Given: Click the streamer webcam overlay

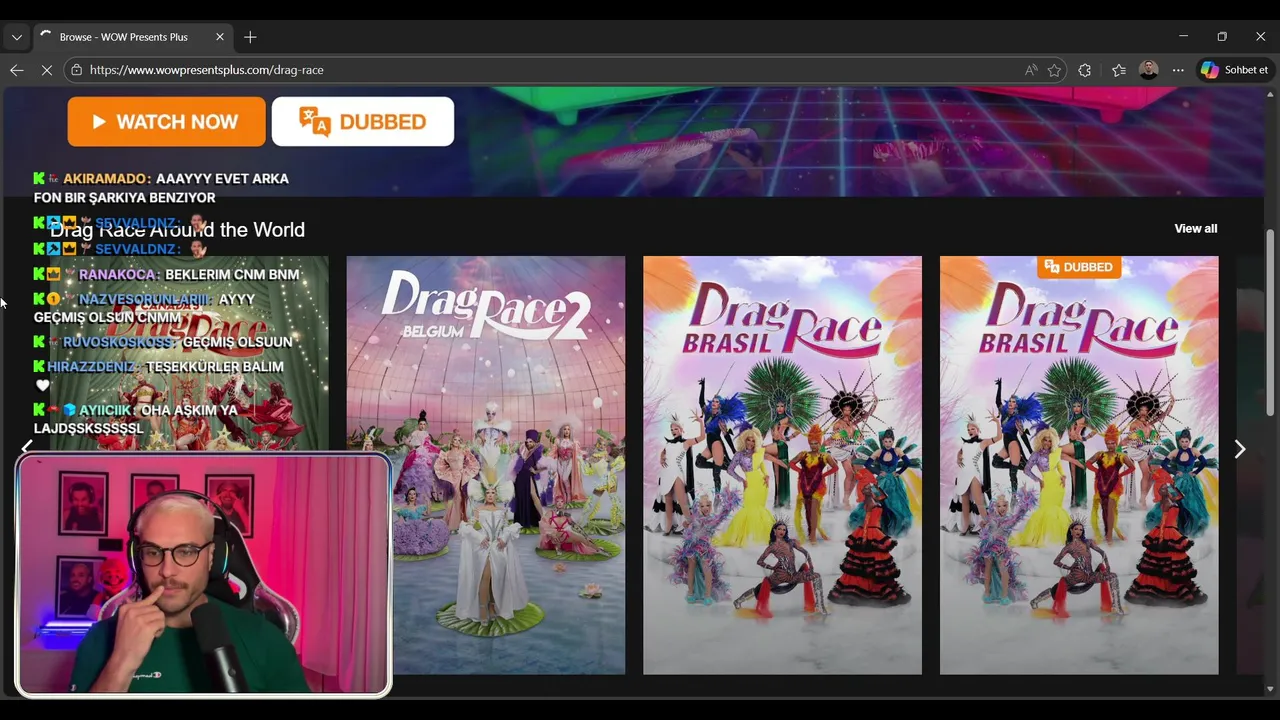Looking at the screenshot, I should (203, 574).
